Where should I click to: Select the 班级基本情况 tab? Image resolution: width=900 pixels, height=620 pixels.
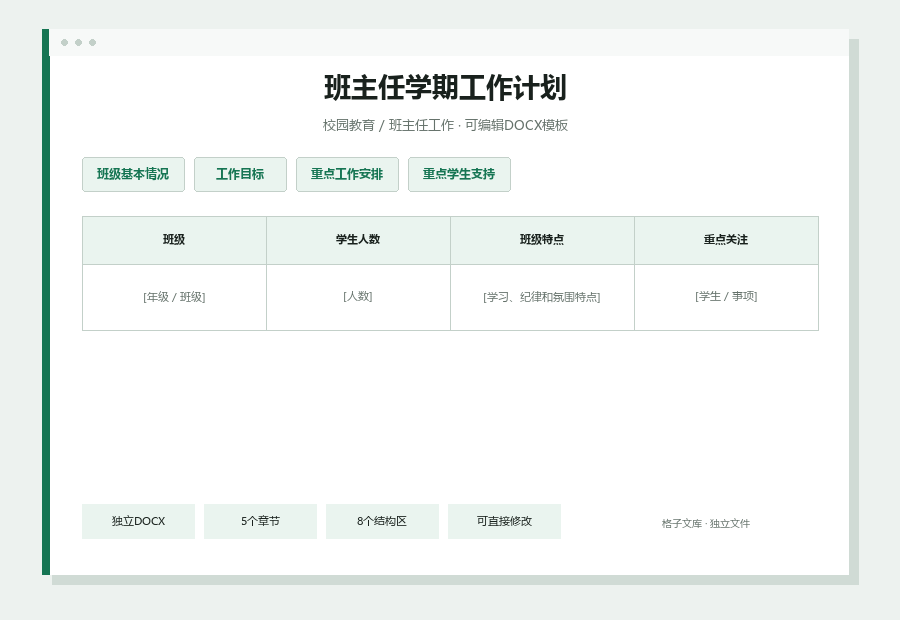click(133, 174)
